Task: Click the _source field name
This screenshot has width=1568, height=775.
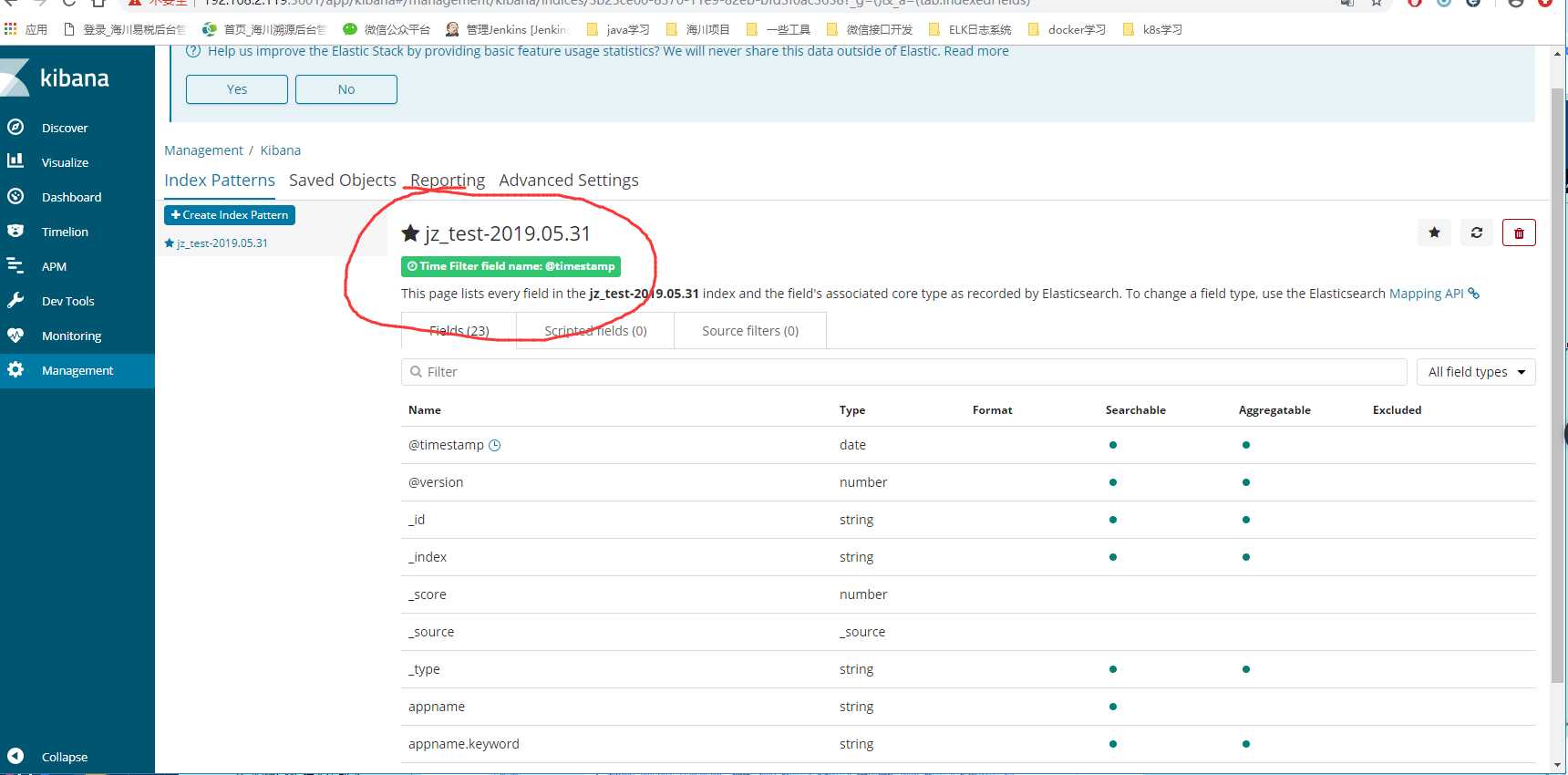Action: point(431,632)
